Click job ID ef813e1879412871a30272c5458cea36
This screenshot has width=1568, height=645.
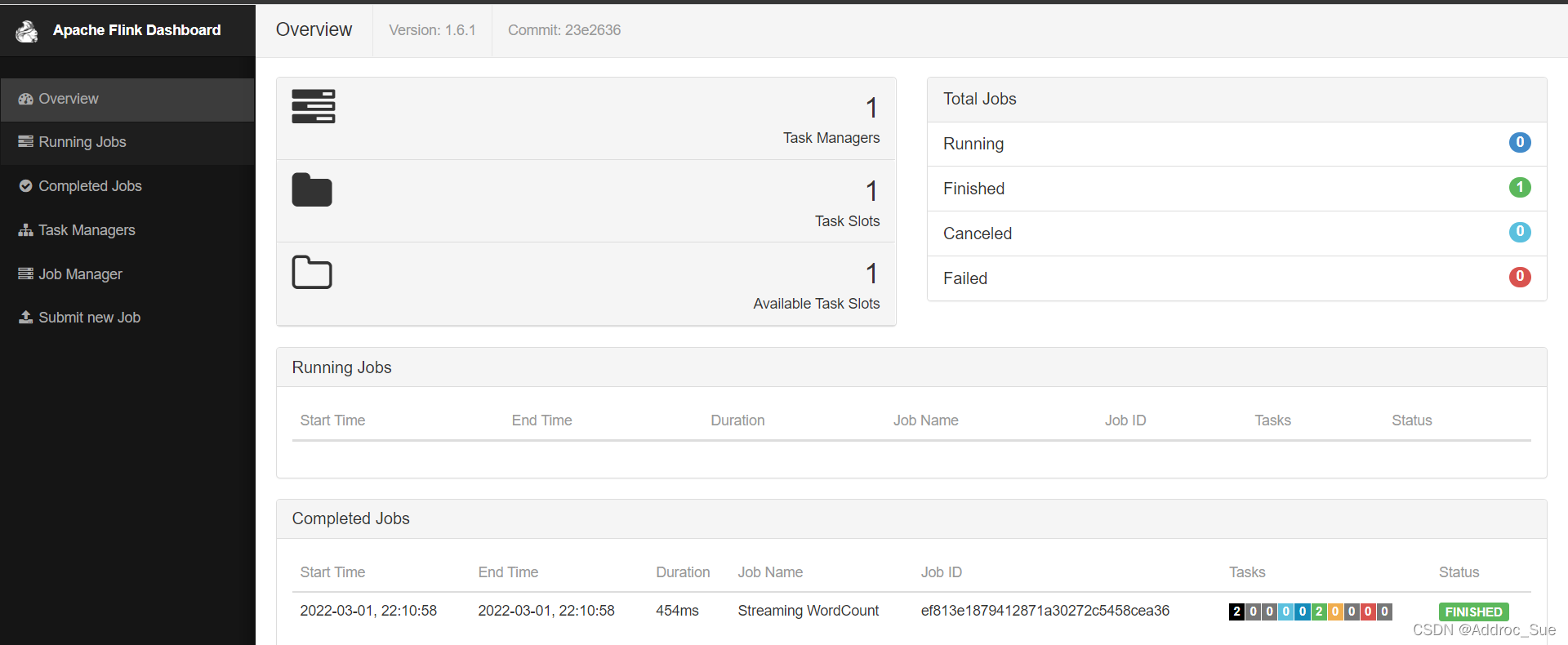point(1045,611)
